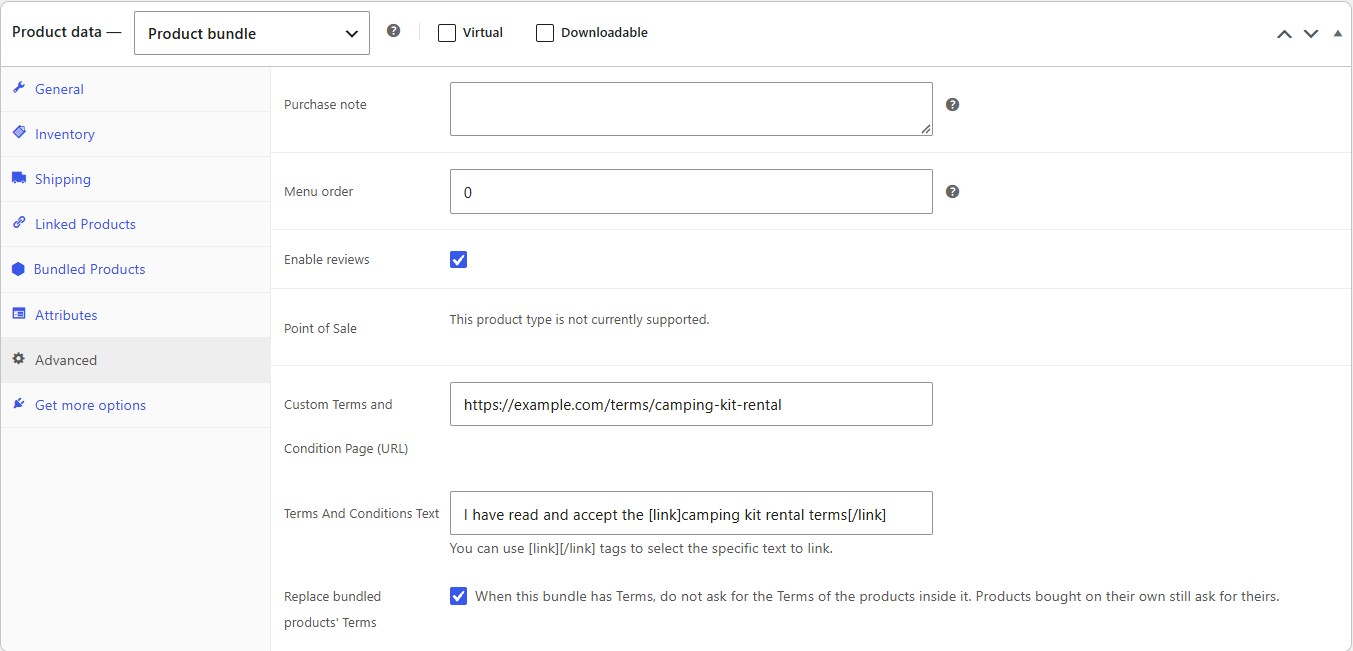
Task: Collapse the Product data panel triangle
Action: (1338, 33)
